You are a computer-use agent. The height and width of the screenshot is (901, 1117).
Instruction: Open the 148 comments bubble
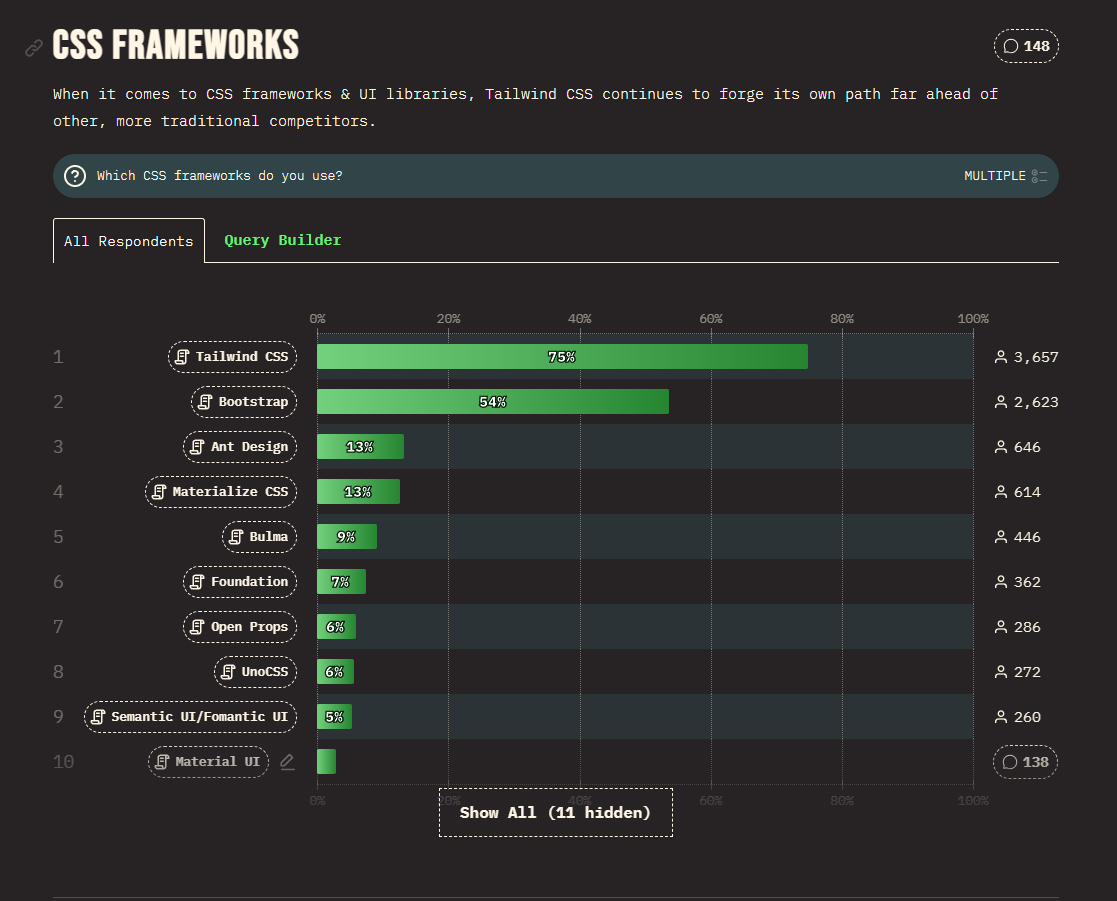(1026, 46)
